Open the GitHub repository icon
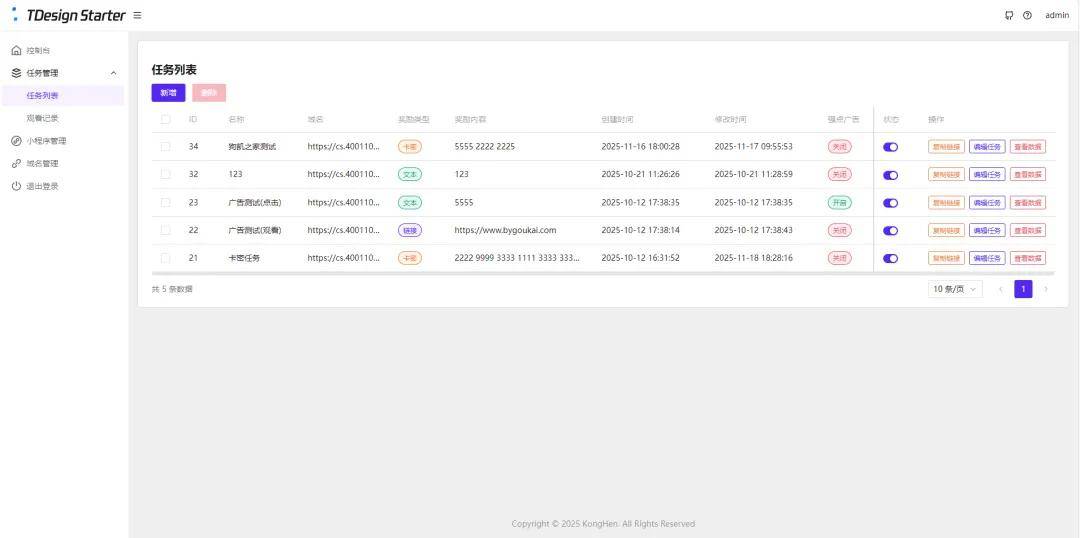Viewport: 1080px width, 538px height. [x=1009, y=15]
